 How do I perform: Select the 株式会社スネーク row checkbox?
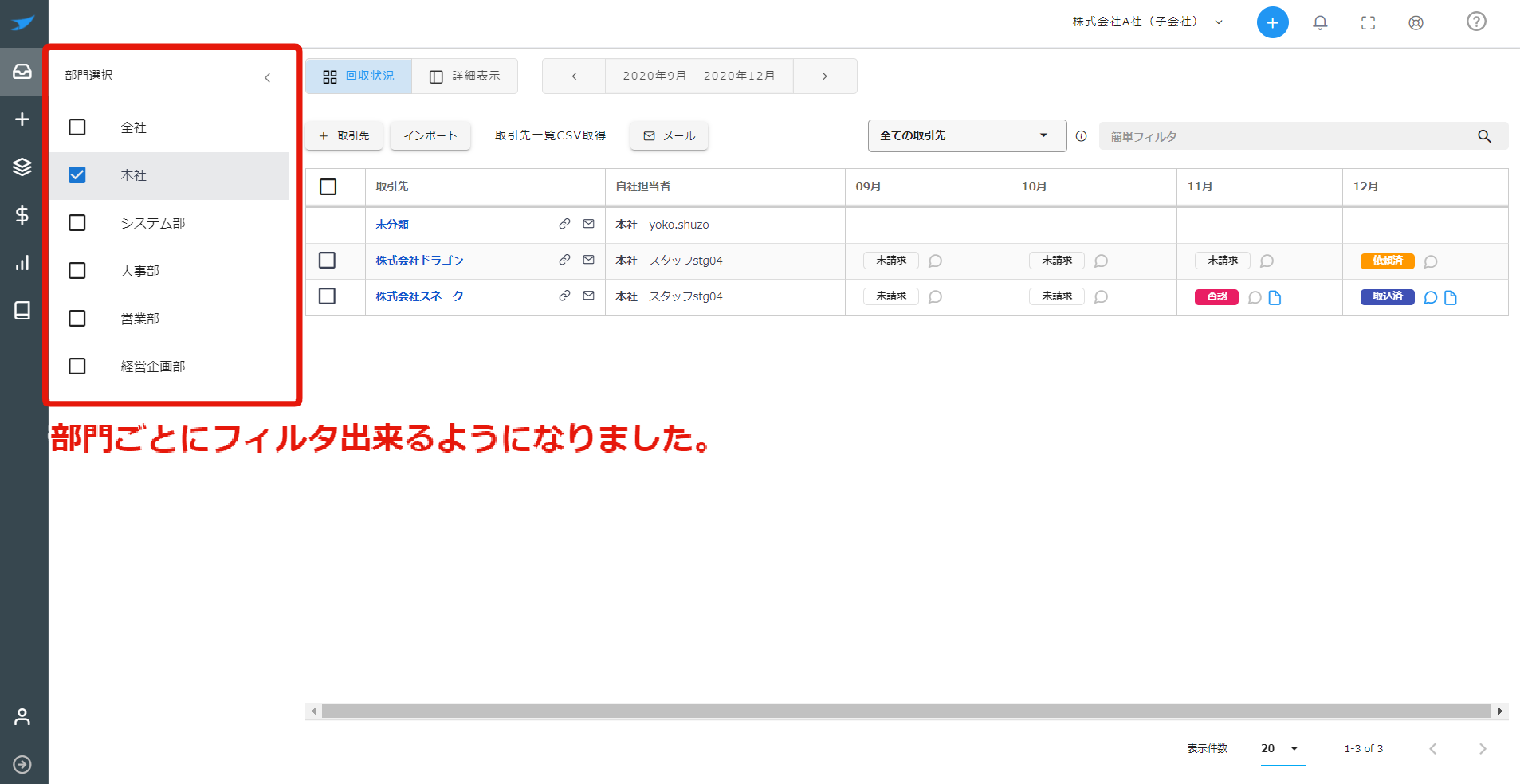327,296
